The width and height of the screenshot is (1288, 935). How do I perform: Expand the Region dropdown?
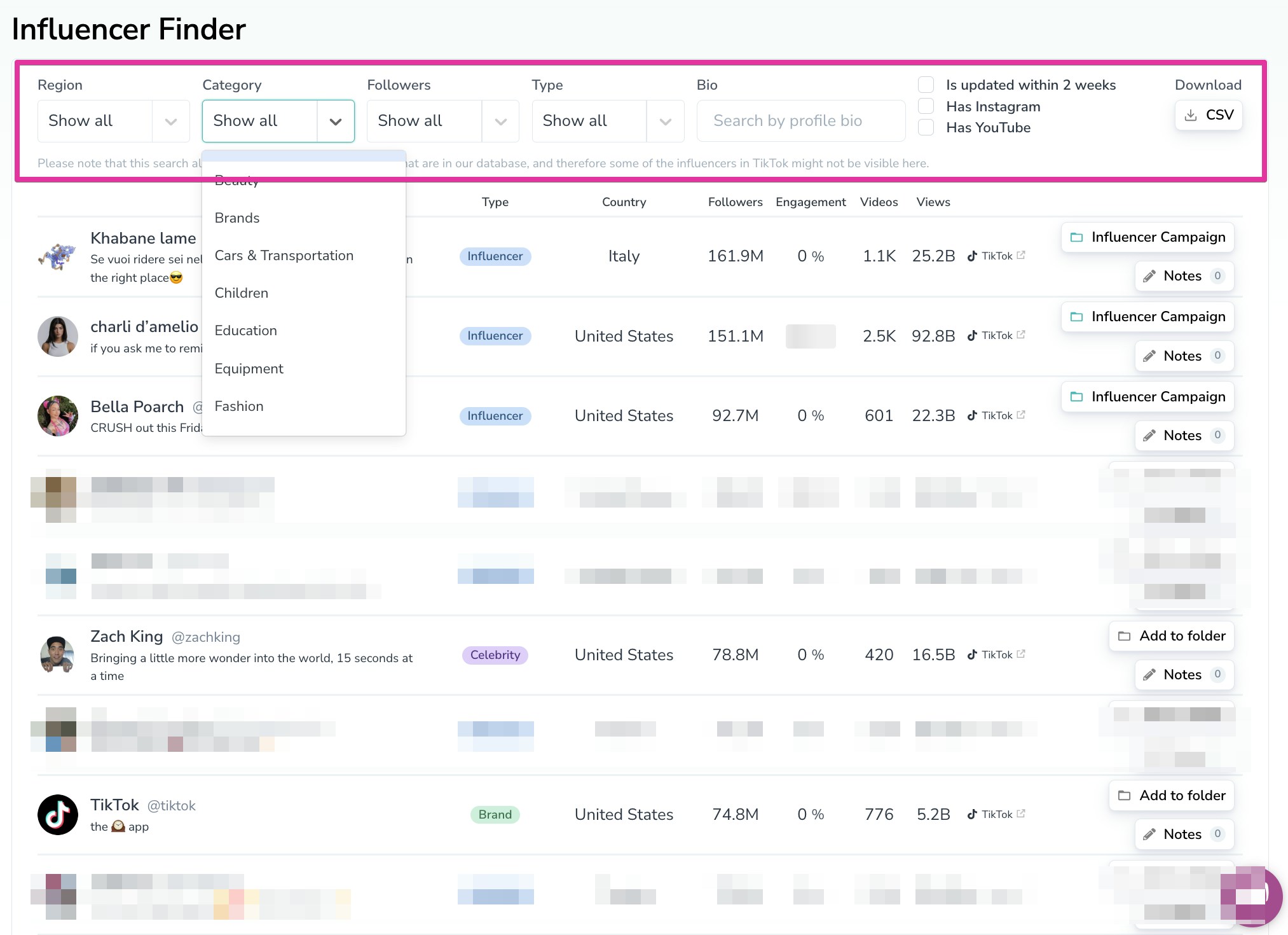coord(113,121)
